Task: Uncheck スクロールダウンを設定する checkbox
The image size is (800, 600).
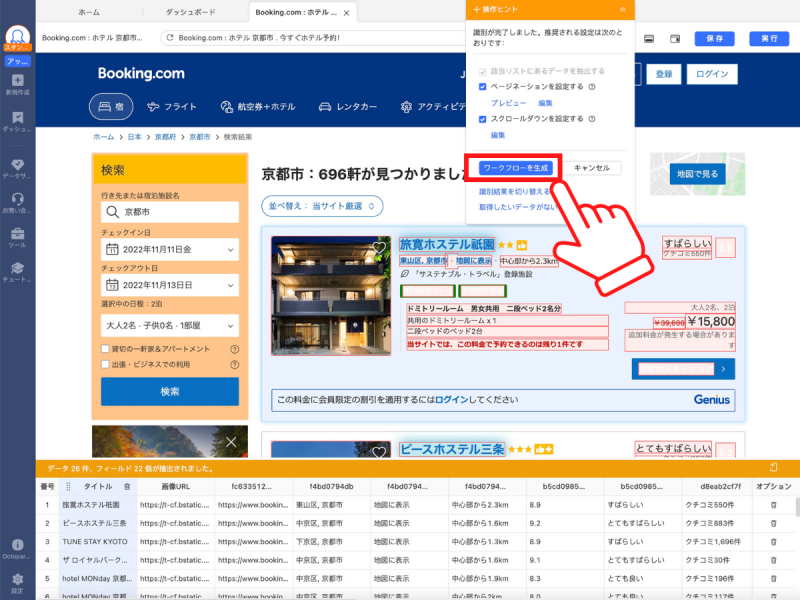Action: [482, 119]
